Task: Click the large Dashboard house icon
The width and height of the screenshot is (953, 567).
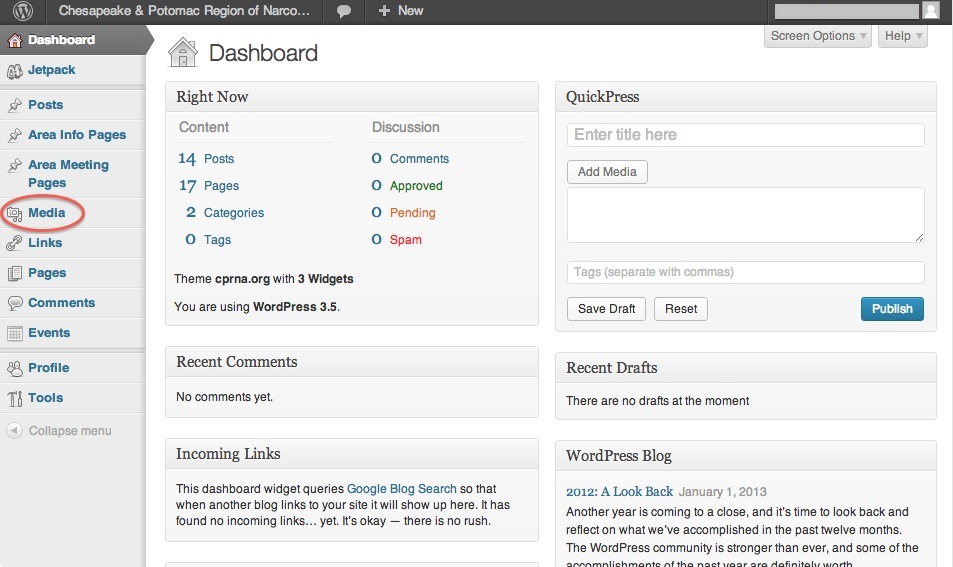Action: [183, 52]
